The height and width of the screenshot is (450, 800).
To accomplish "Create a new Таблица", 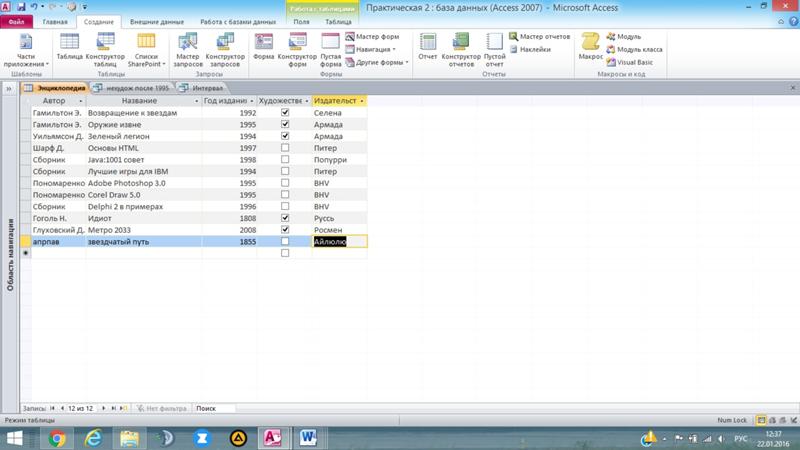I will click(69, 47).
